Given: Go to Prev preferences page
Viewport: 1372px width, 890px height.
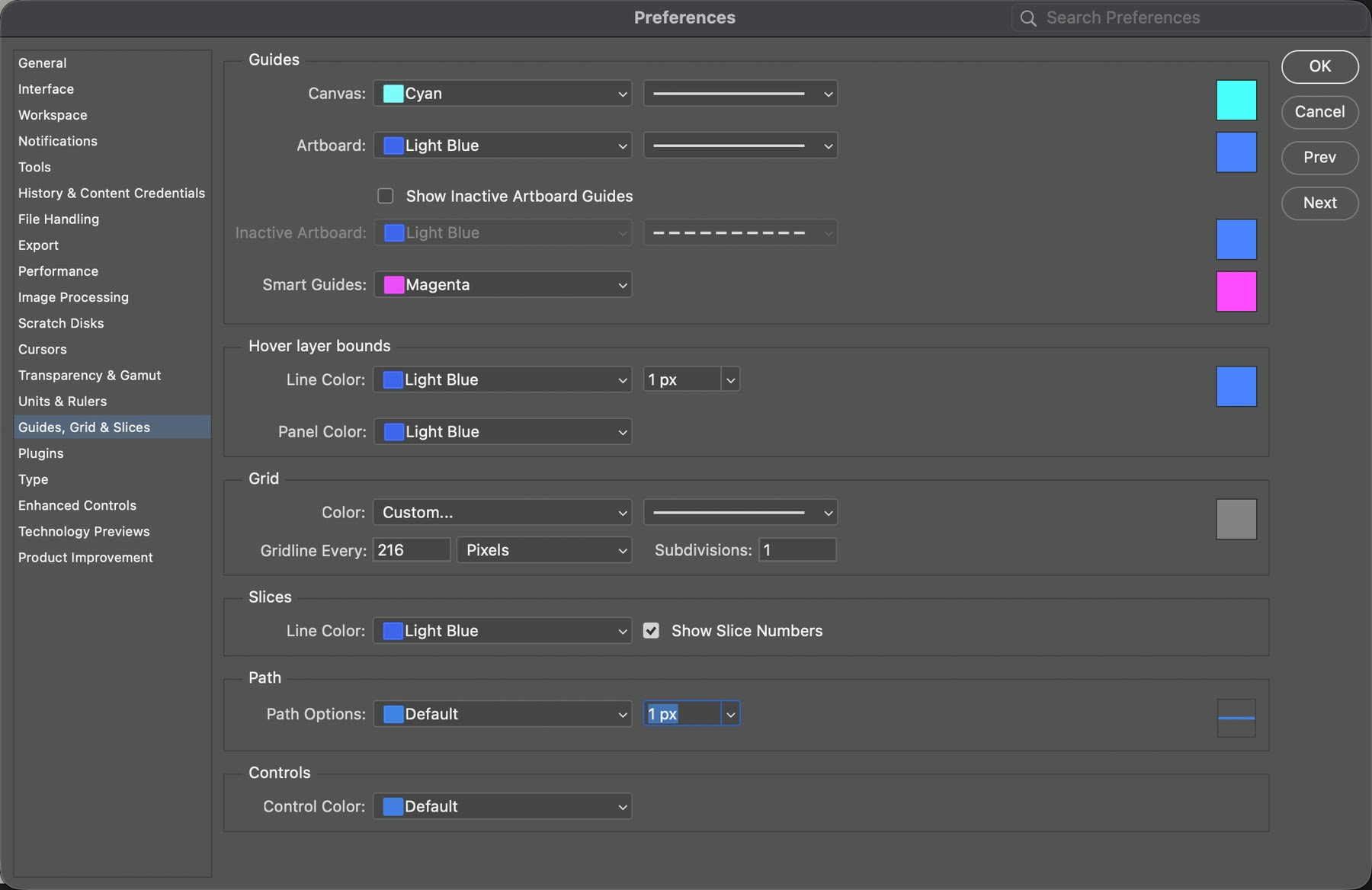Looking at the screenshot, I should point(1320,158).
